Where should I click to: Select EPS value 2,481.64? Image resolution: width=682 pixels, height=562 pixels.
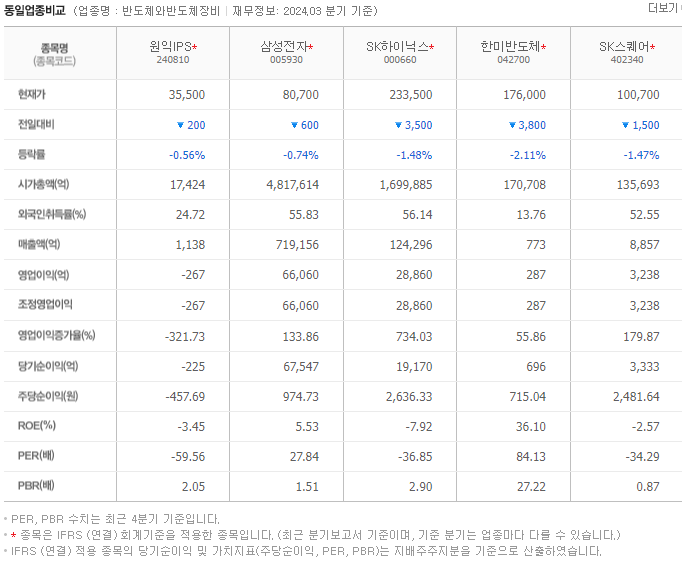(636, 397)
